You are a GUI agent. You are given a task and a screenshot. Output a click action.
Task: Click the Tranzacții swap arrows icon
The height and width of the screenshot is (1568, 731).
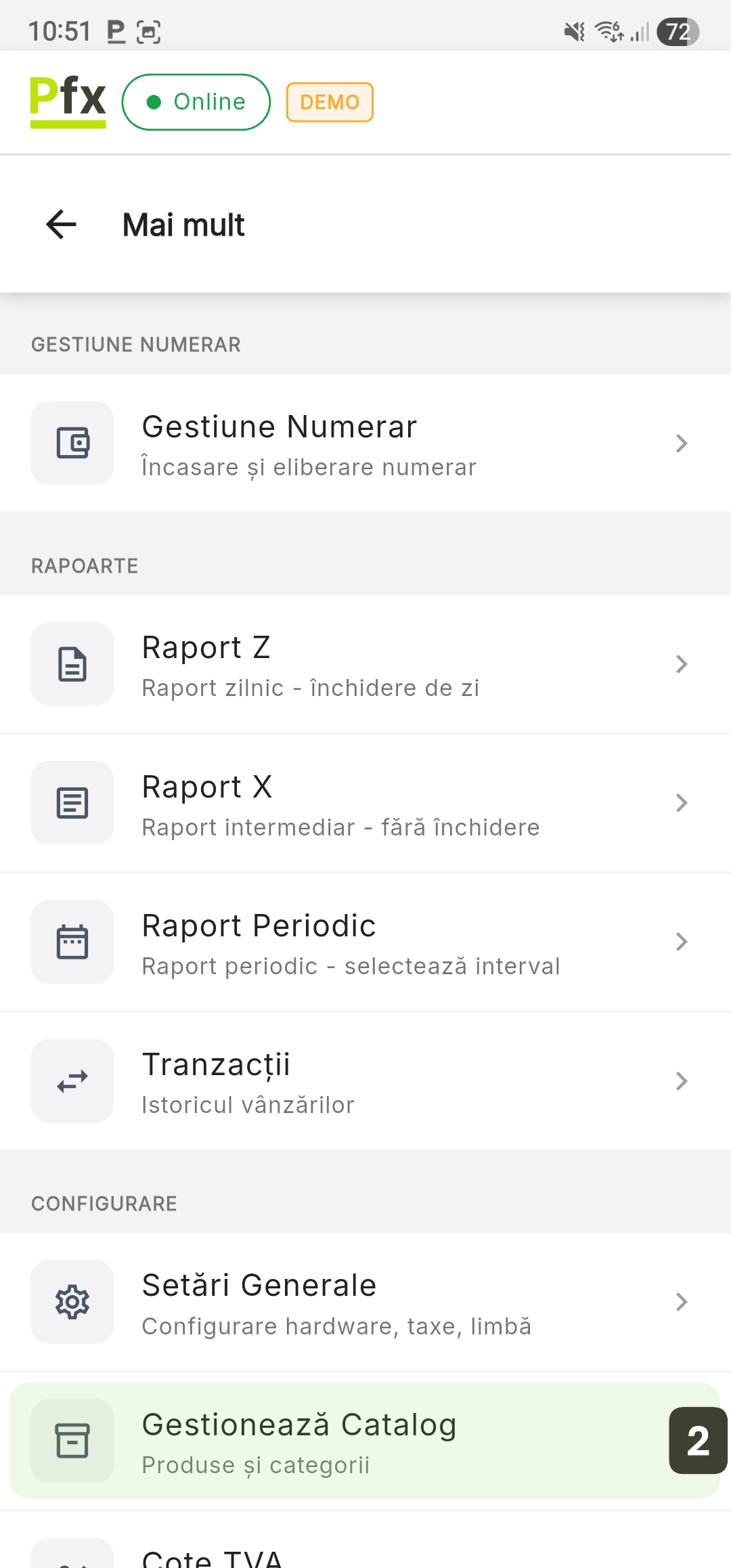click(x=72, y=1081)
